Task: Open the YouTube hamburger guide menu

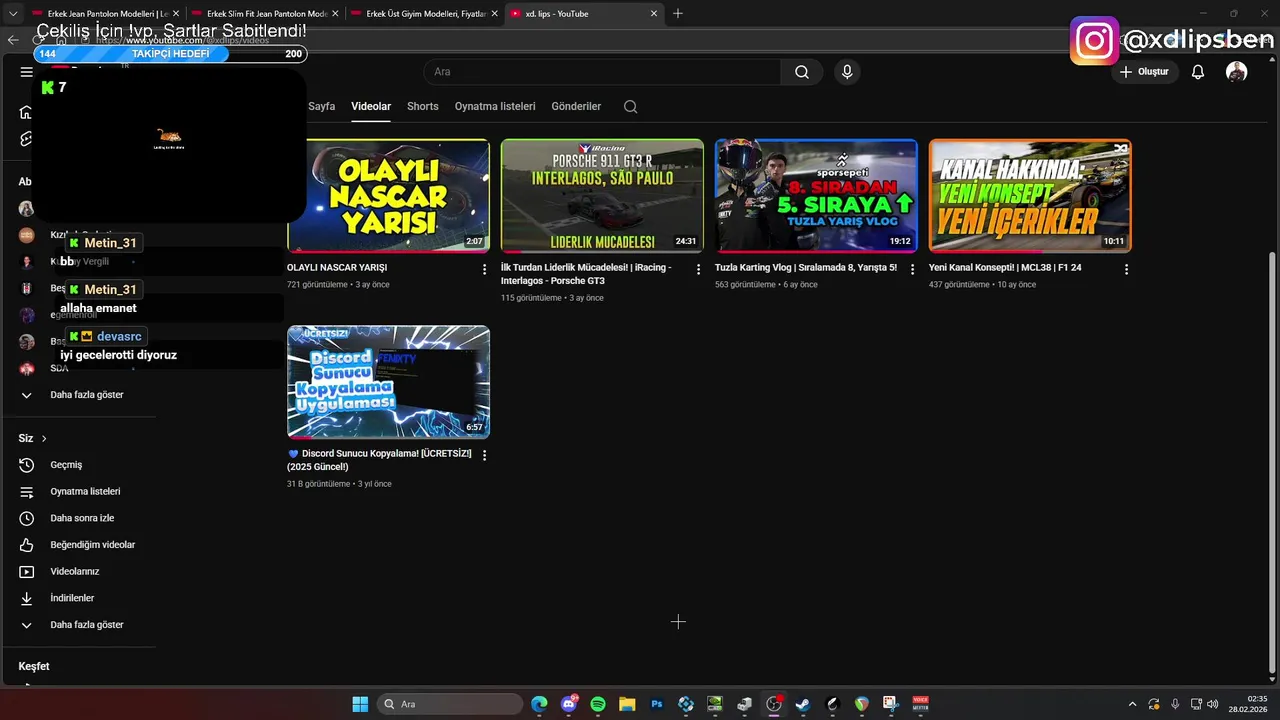Action: pyautogui.click(x=26, y=72)
